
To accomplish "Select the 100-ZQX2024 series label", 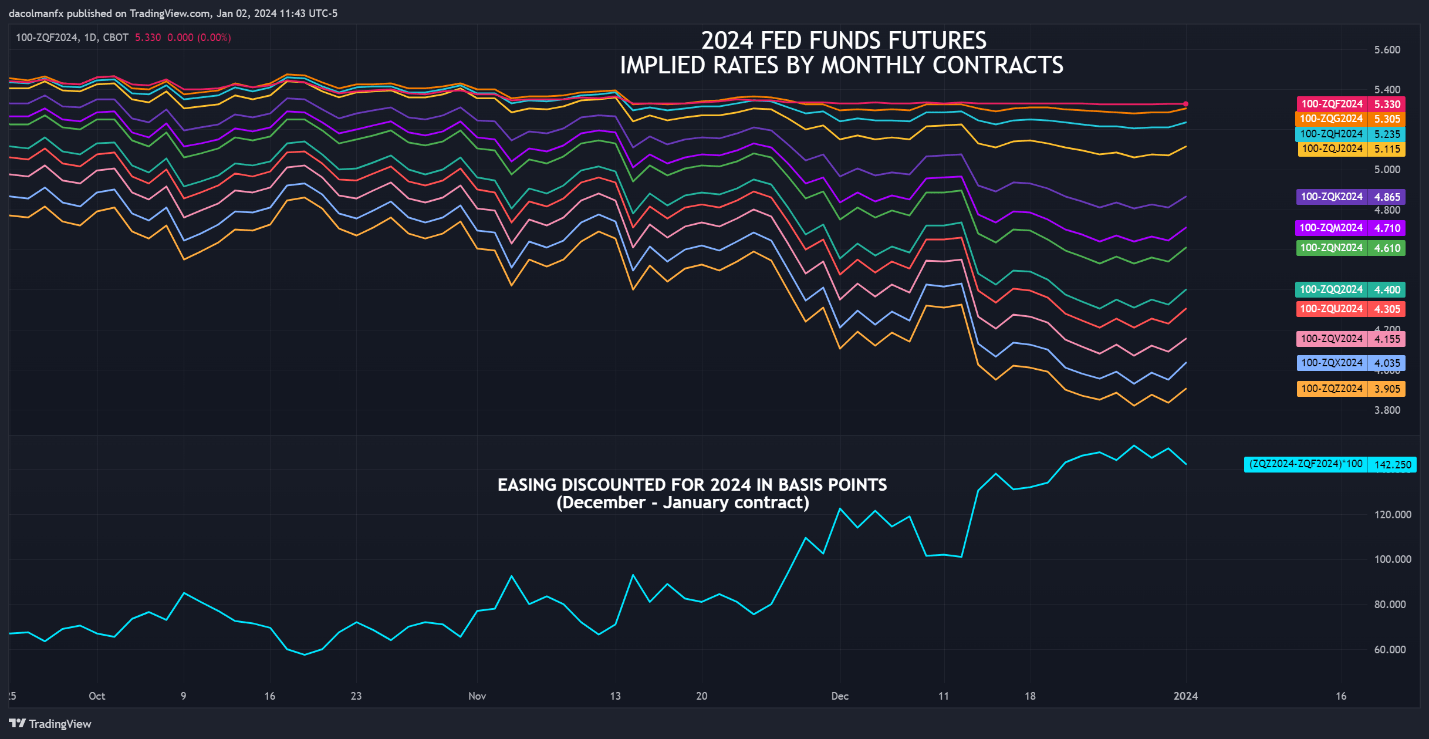I will [1333, 363].
